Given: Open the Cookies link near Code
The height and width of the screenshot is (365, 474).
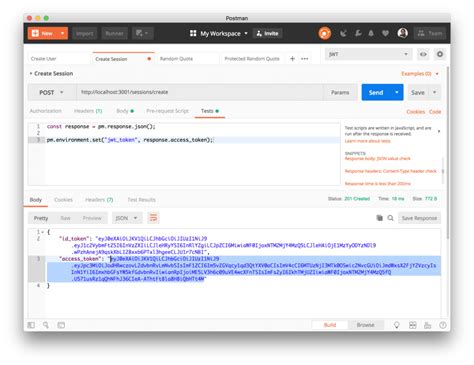Looking at the screenshot, I should (x=415, y=112).
